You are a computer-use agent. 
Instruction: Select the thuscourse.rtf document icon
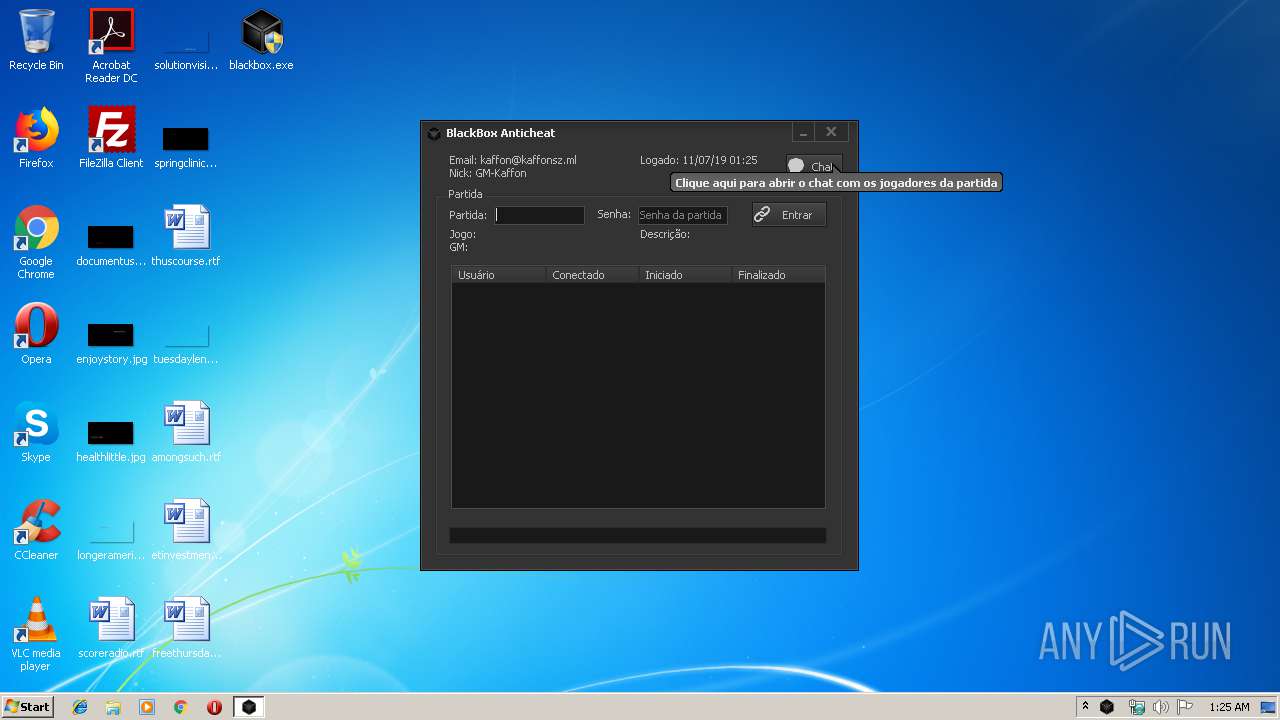click(186, 236)
